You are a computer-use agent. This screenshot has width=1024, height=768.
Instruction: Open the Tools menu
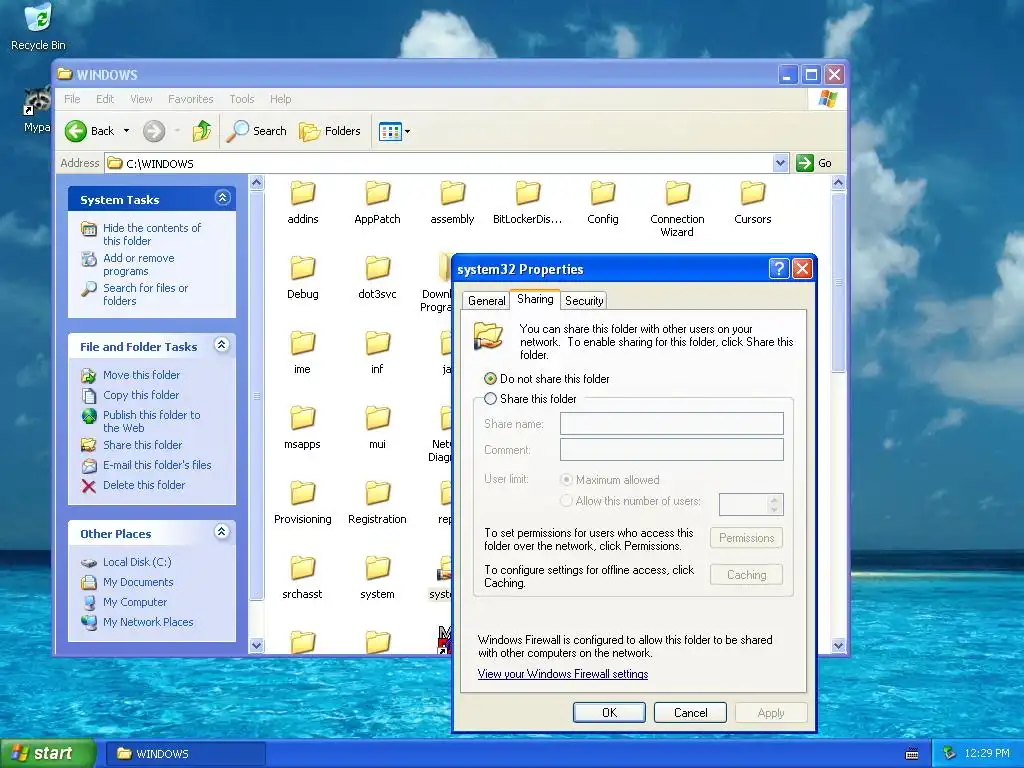(242, 99)
